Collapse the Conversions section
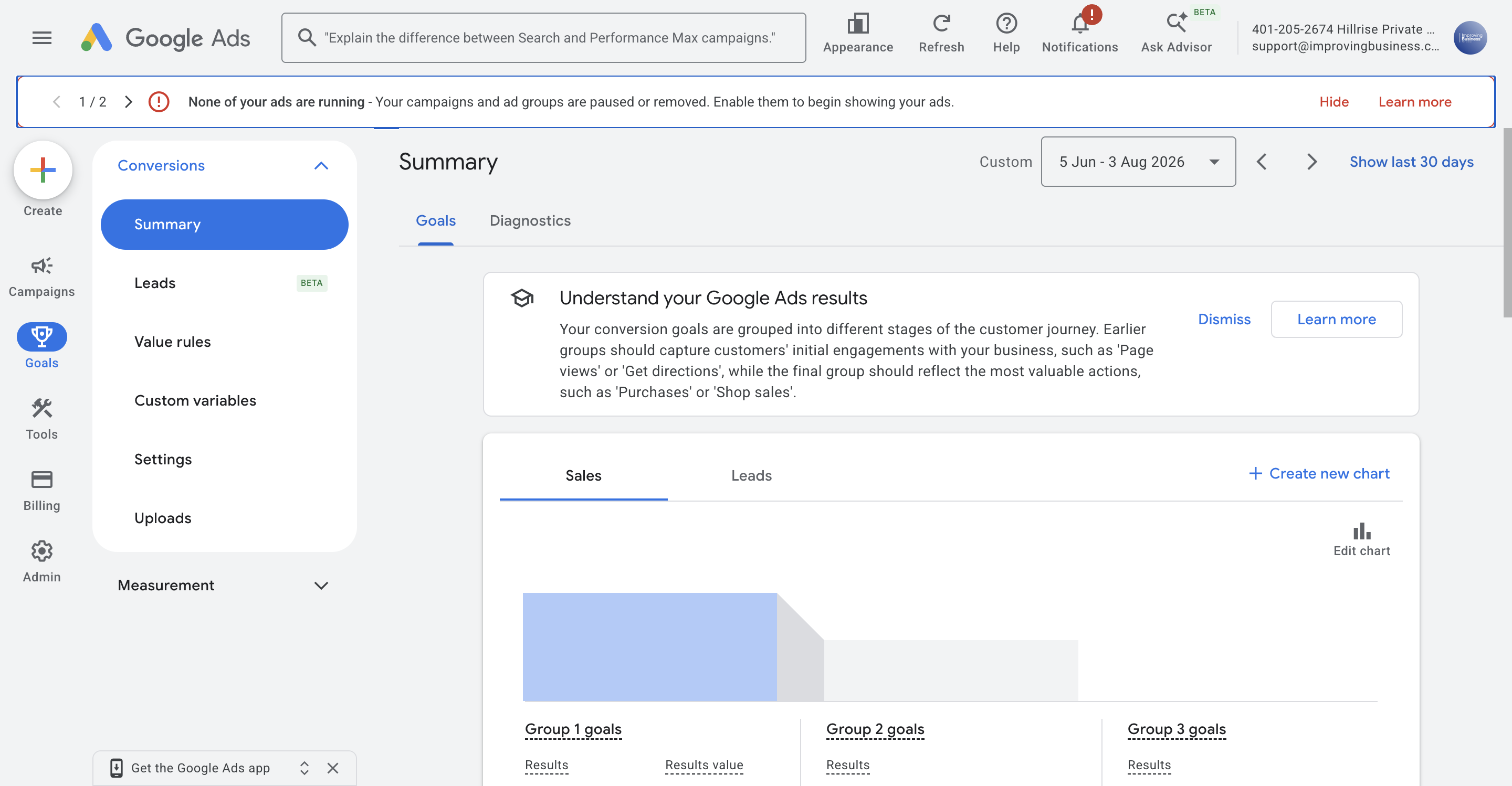 [x=320, y=165]
